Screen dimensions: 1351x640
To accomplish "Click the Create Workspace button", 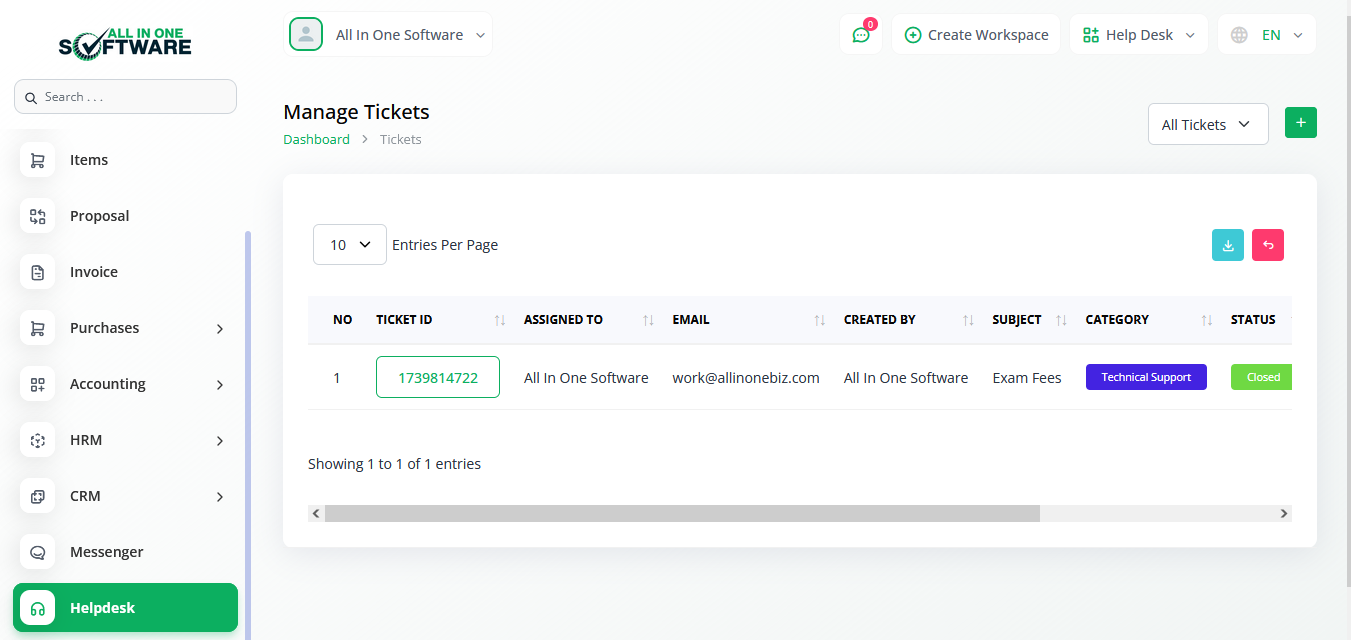I will pyautogui.click(x=976, y=35).
